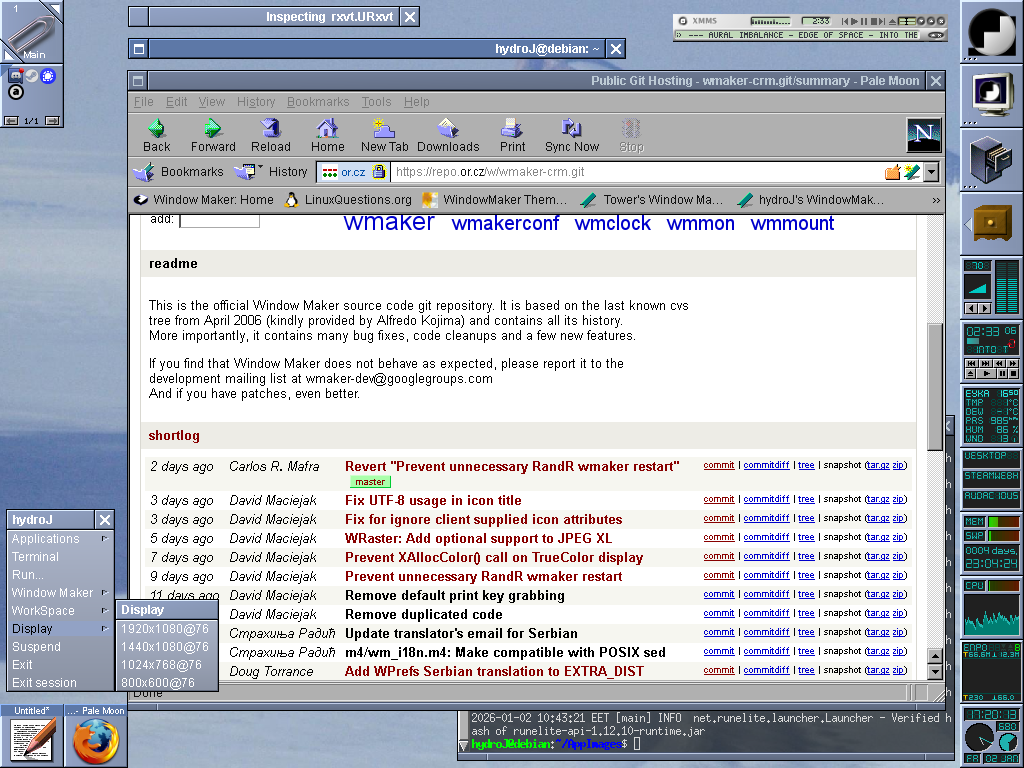
Task: Expand the bookmarks toolbar overflow chevron
Action: click(936, 200)
